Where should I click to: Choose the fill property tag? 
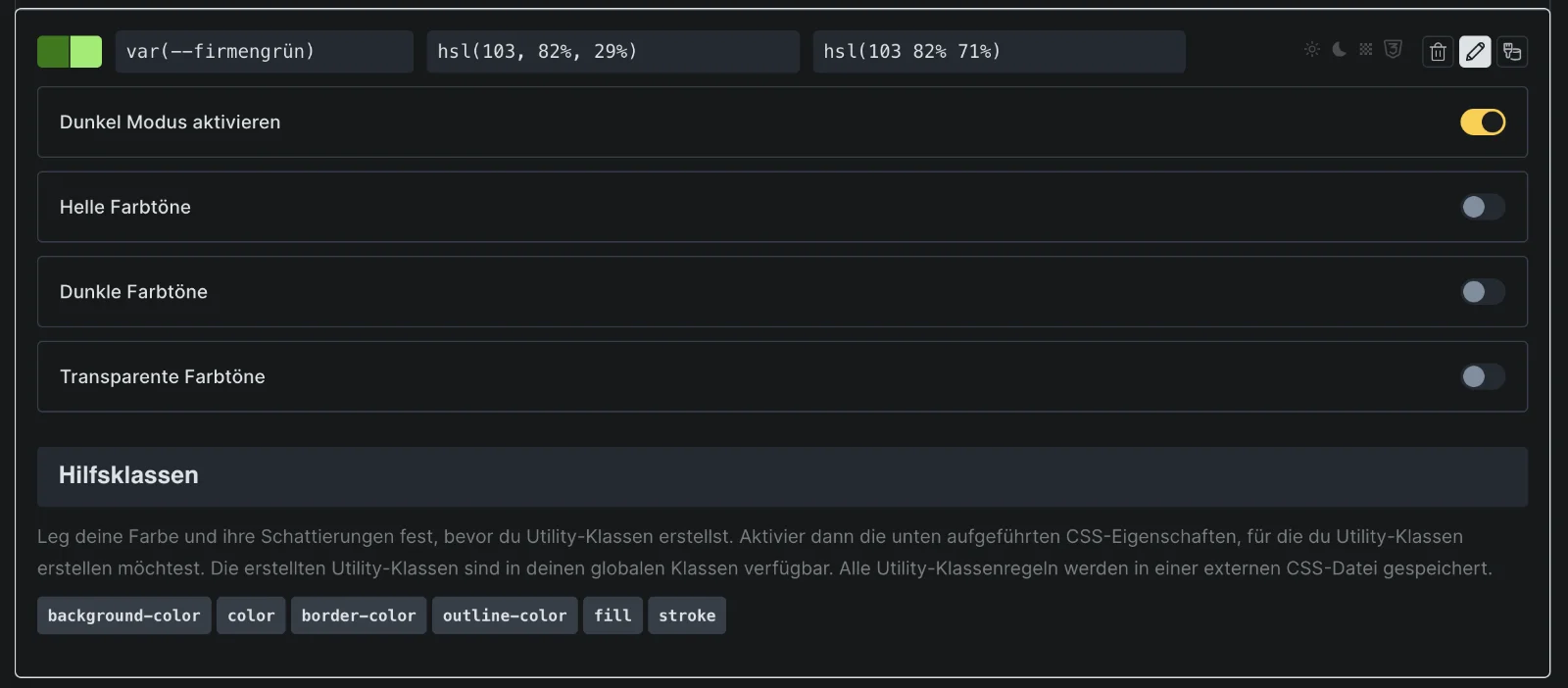(612, 615)
